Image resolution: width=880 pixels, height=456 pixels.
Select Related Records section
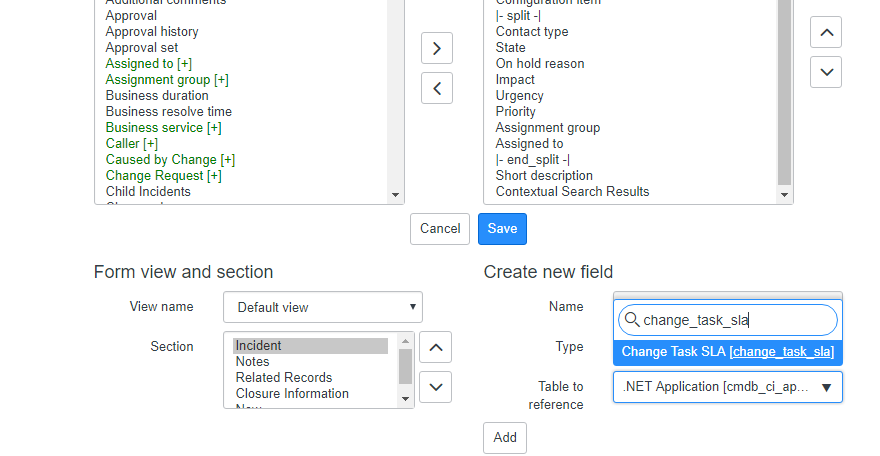pos(310,377)
